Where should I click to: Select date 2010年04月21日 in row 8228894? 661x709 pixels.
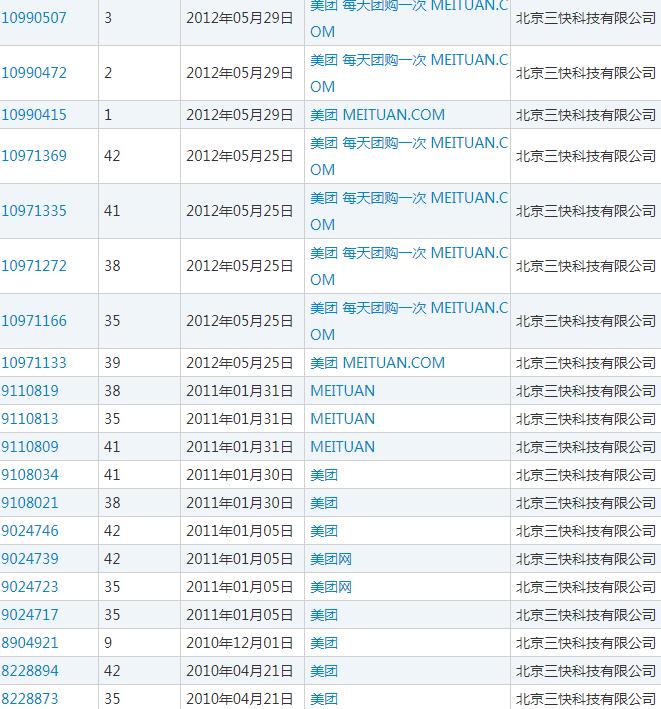240,671
